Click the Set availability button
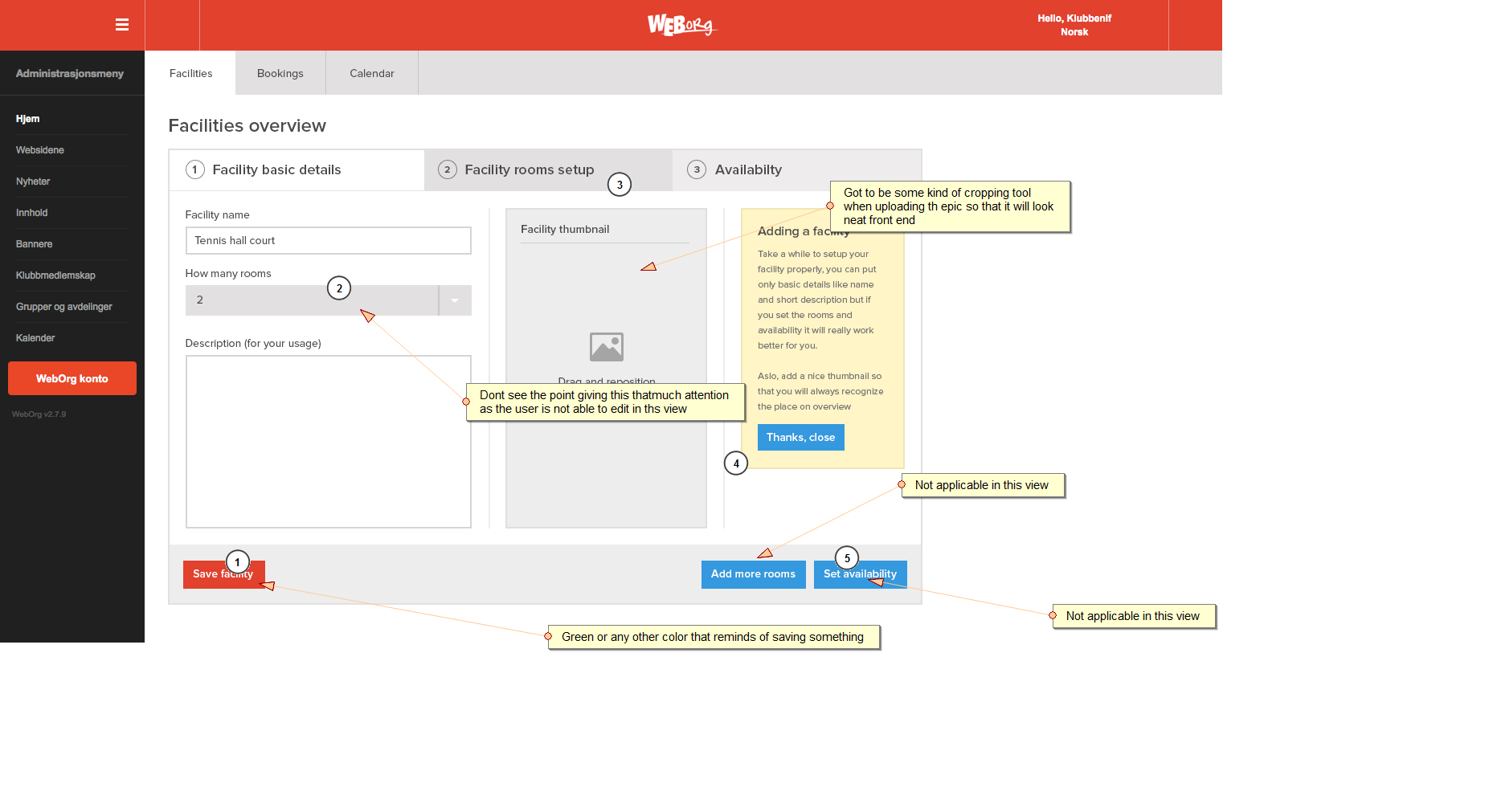The width and height of the screenshot is (1493, 812). [860, 574]
